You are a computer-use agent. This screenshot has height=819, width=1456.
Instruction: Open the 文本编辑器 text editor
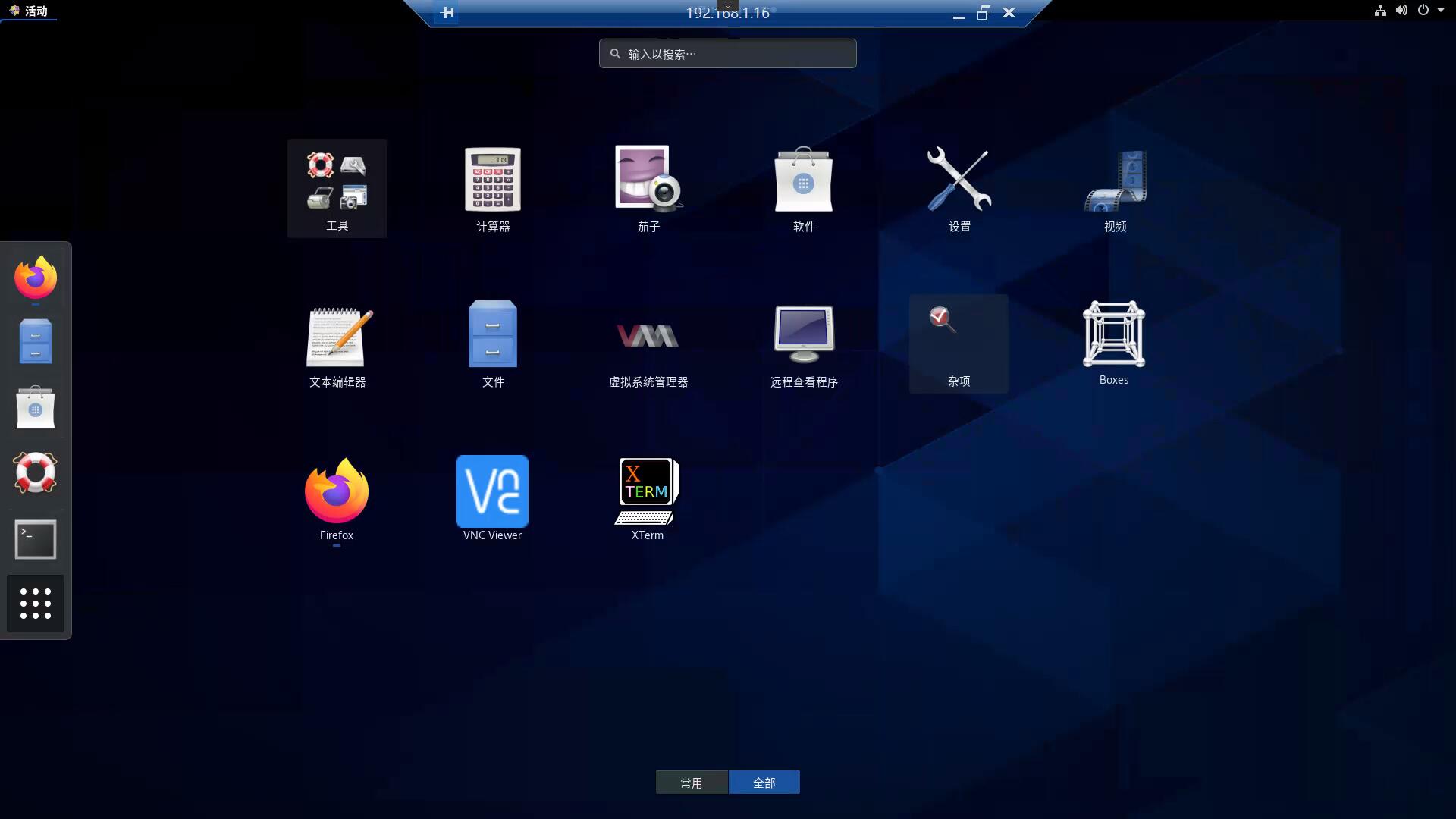click(337, 344)
